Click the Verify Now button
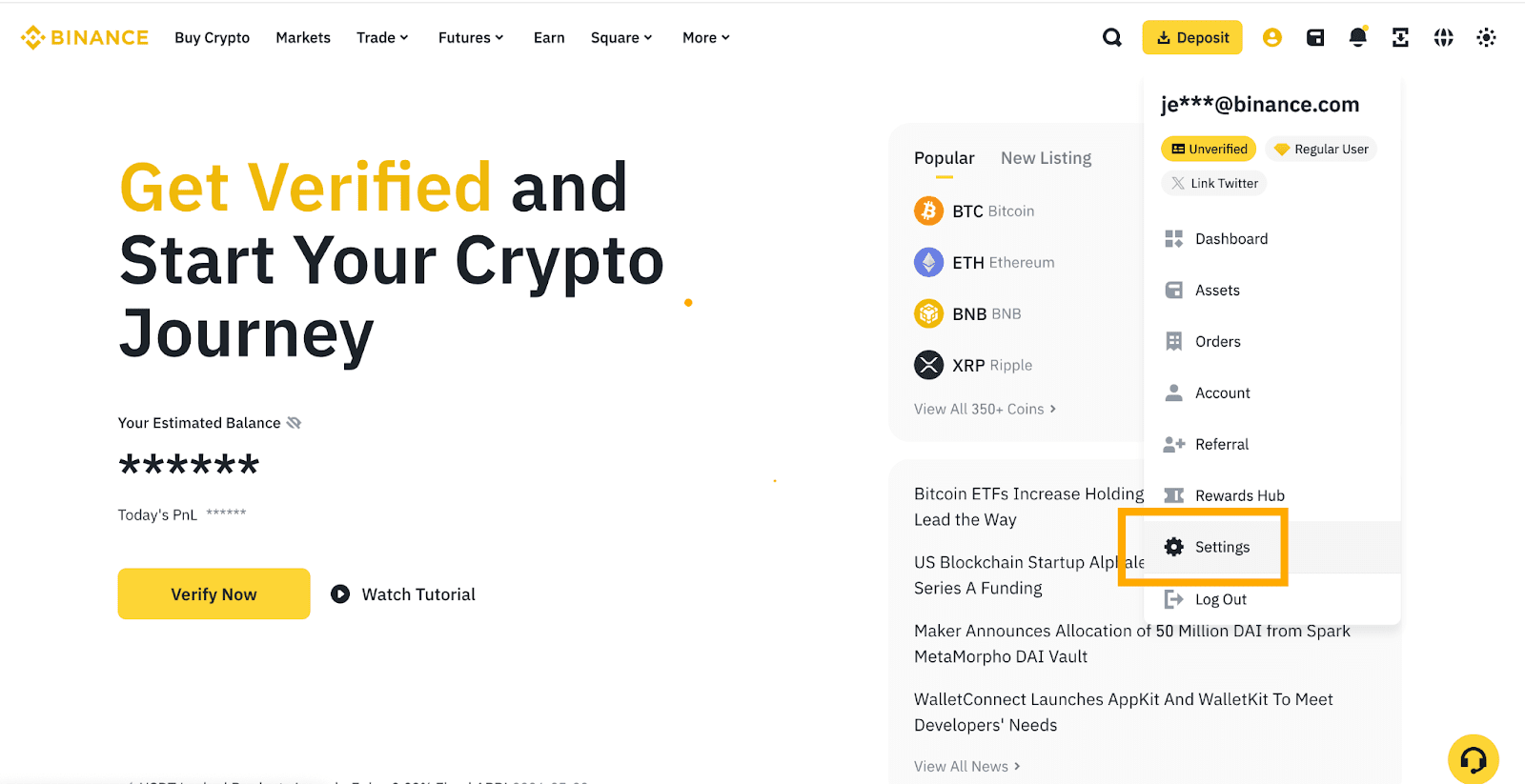 (x=213, y=593)
